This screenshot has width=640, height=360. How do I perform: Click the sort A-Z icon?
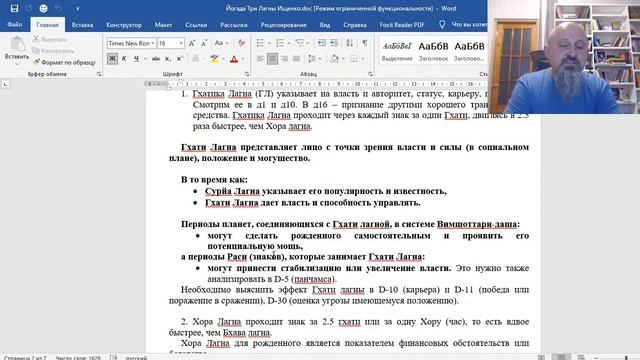tap(349, 43)
